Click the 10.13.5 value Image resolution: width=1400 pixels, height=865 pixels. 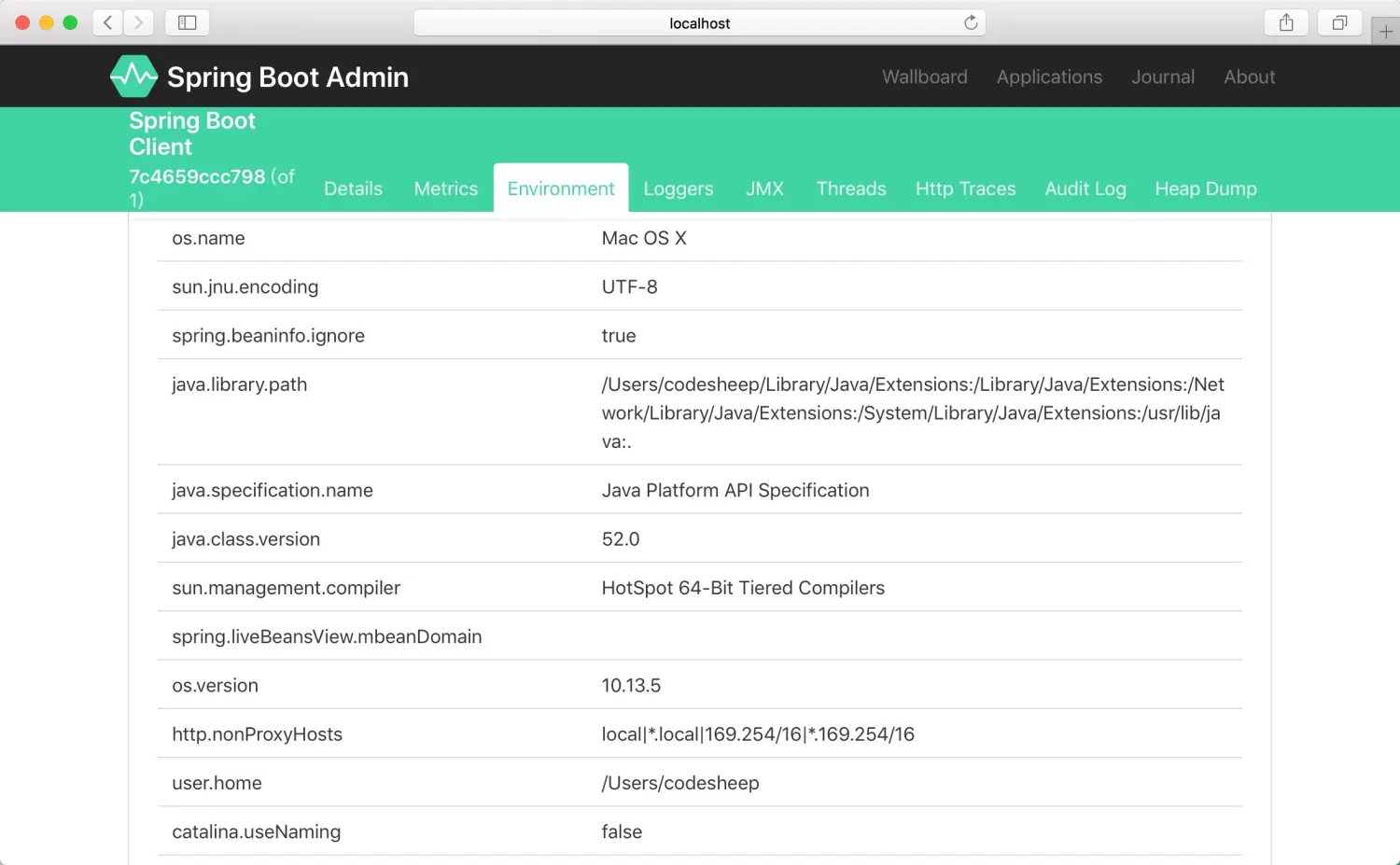tap(631, 685)
